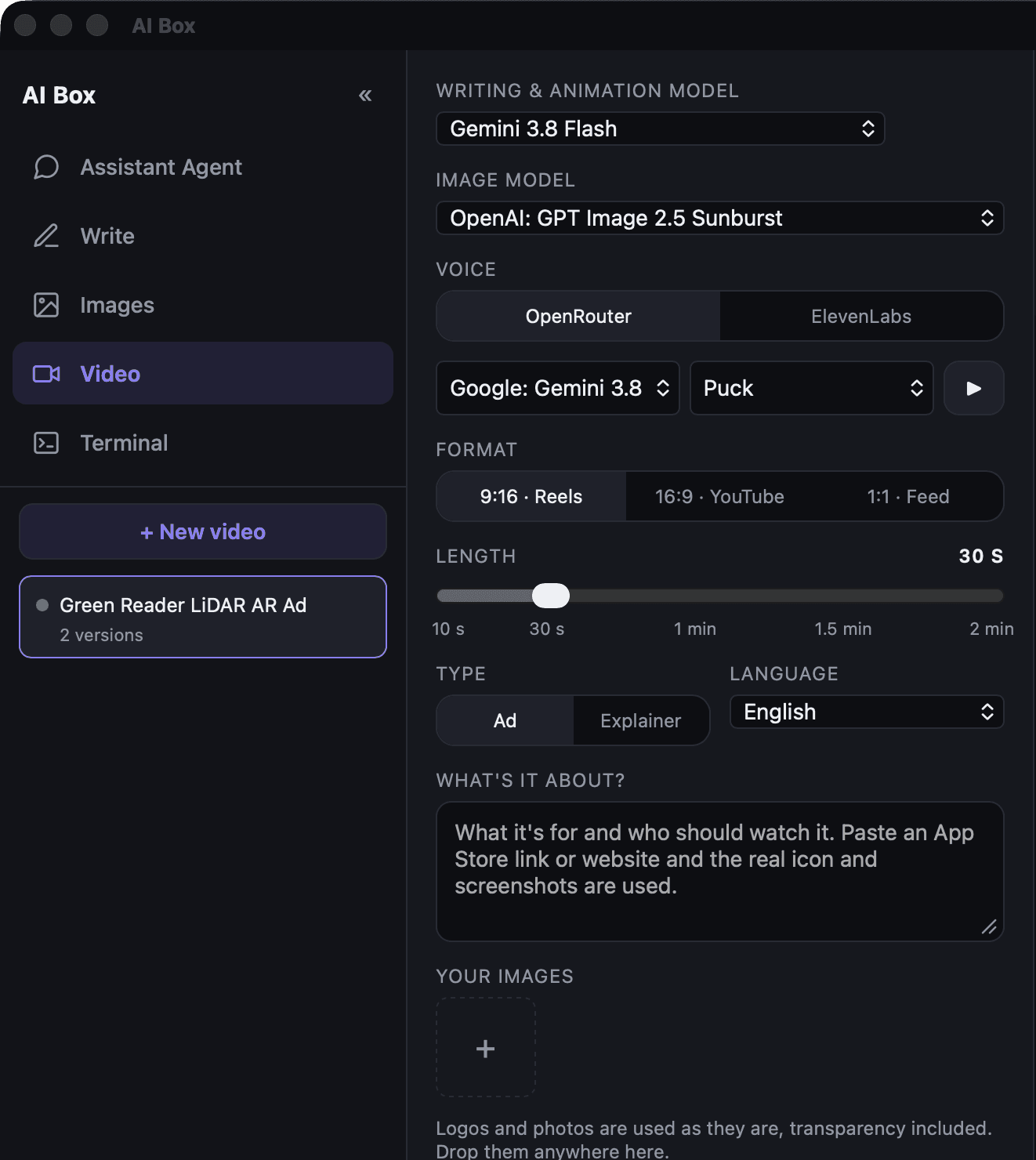Viewport: 1036px width, 1160px height.
Task: Select OpenRouter as voice provider
Action: (x=578, y=316)
